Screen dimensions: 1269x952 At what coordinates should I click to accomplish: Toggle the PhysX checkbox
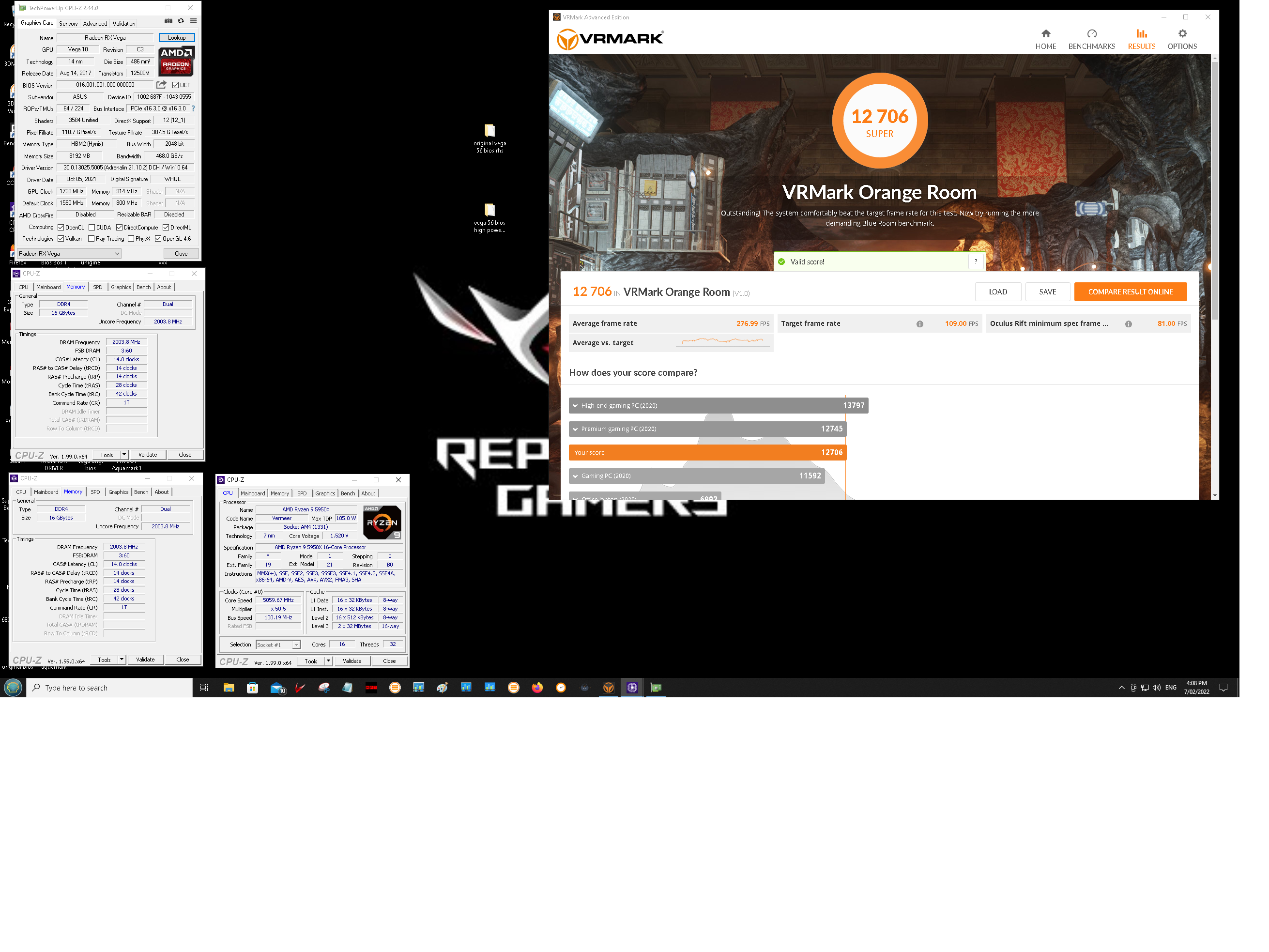[x=131, y=239]
